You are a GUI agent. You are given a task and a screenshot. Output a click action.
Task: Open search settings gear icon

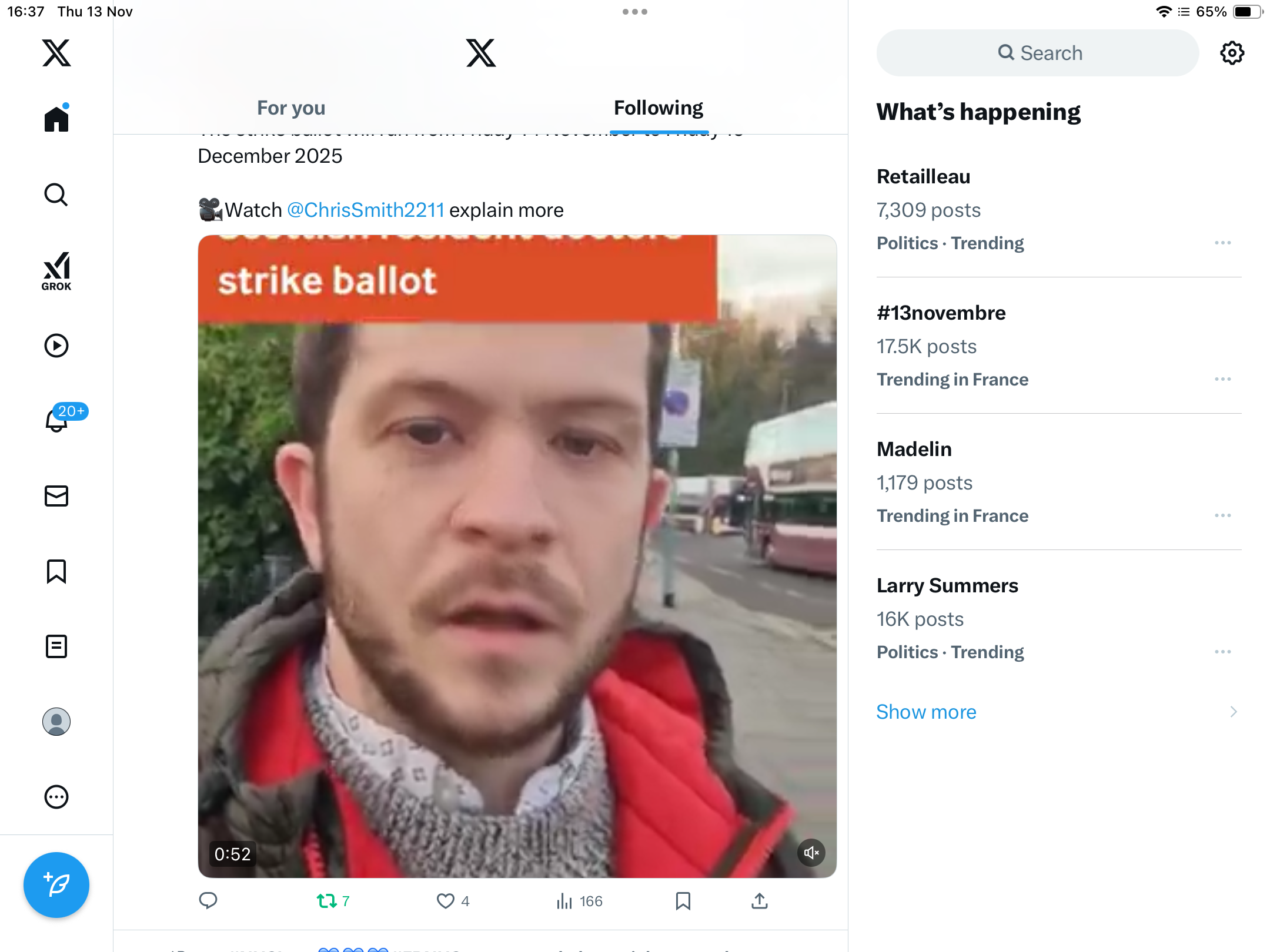click(1232, 53)
